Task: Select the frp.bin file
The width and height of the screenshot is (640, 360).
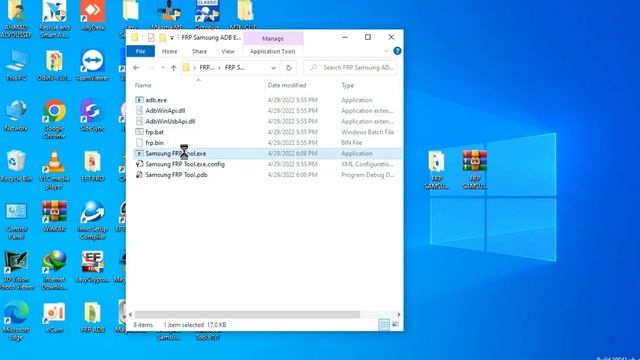Action: [154, 143]
